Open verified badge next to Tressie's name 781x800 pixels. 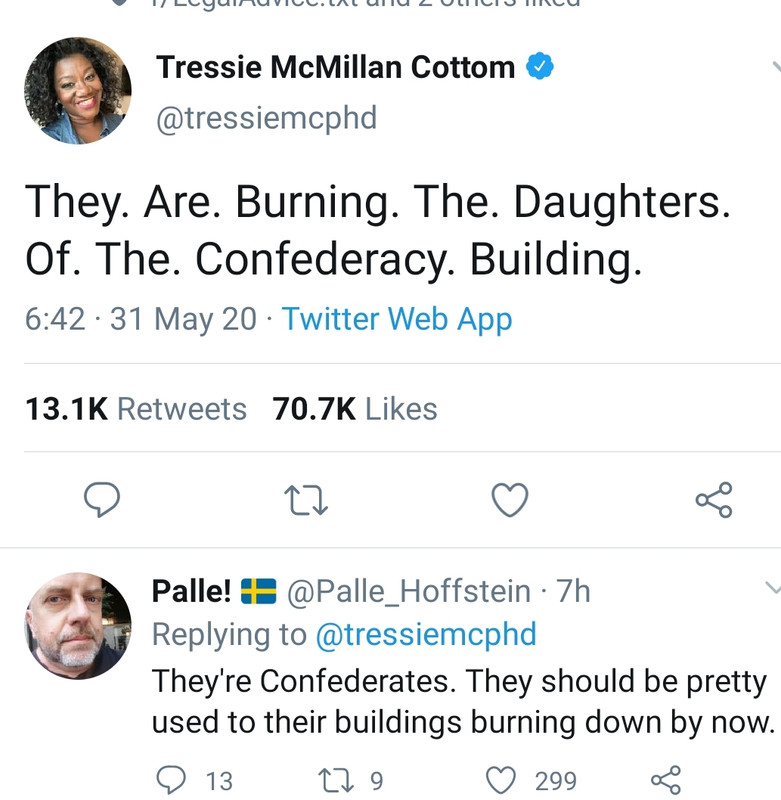click(x=540, y=66)
